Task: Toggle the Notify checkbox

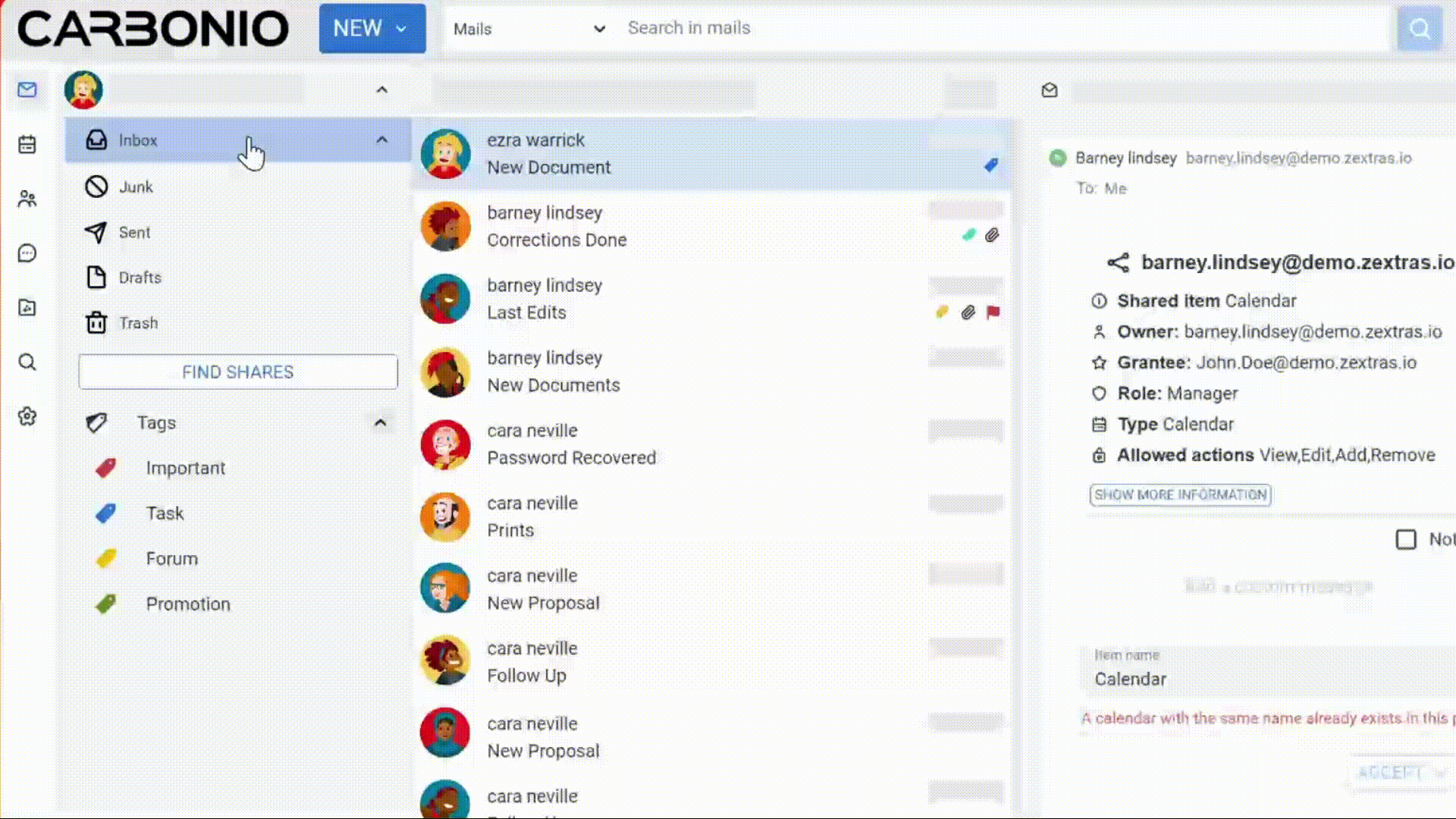Action: point(1406,539)
